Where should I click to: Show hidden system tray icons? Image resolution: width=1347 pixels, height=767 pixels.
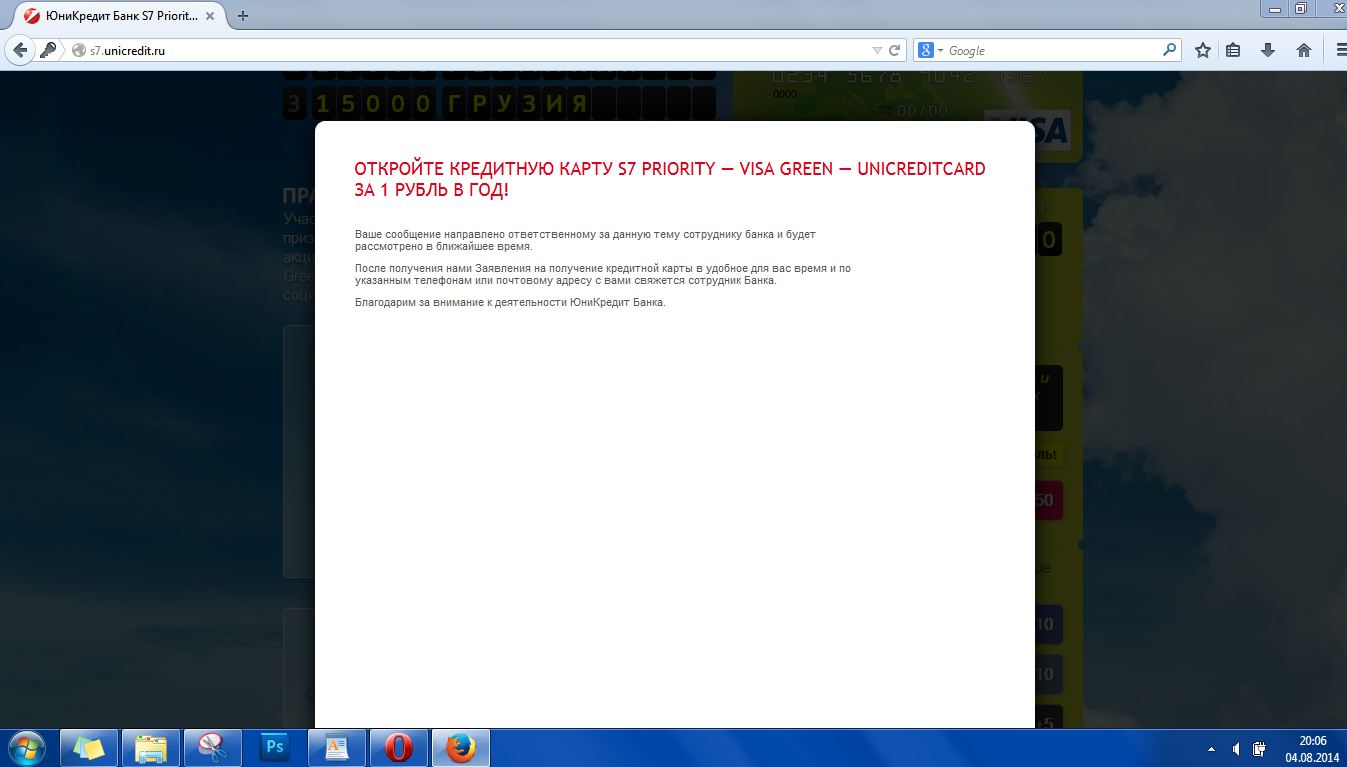[x=1212, y=749]
